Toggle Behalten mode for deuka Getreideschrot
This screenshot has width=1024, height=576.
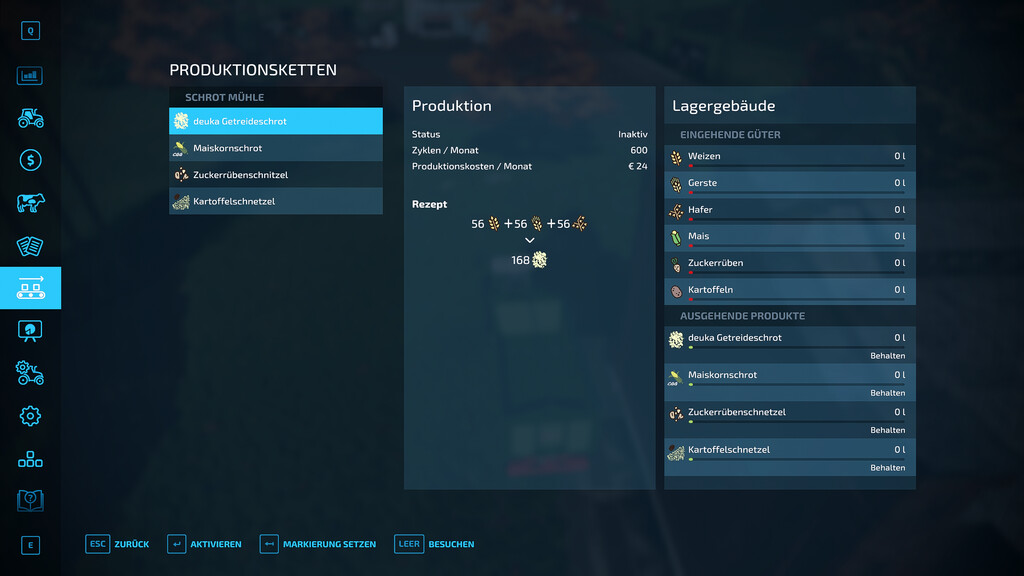pyautogui.click(x=887, y=356)
